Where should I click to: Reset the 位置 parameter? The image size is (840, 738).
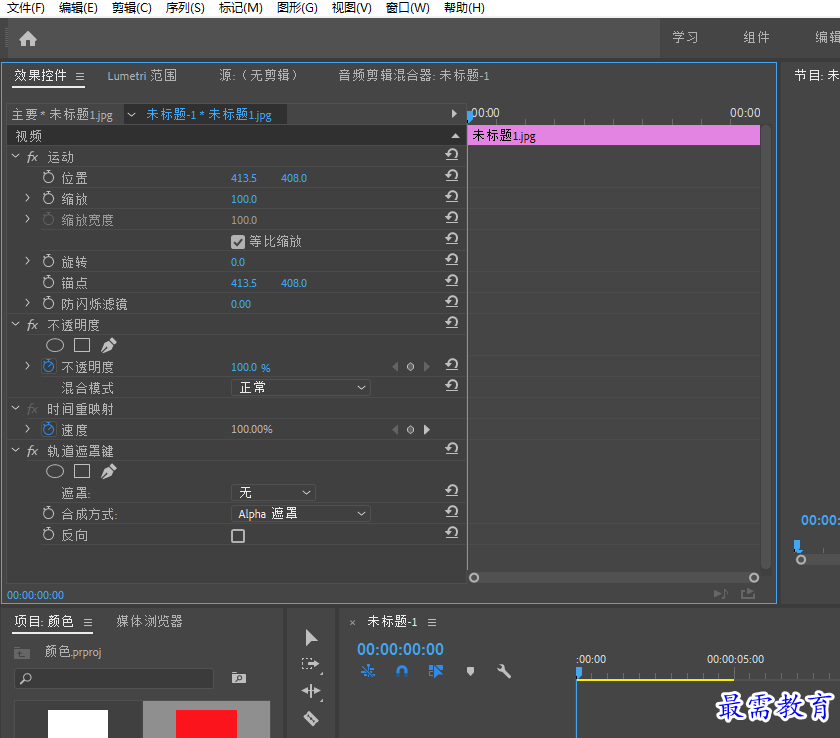coord(452,176)
